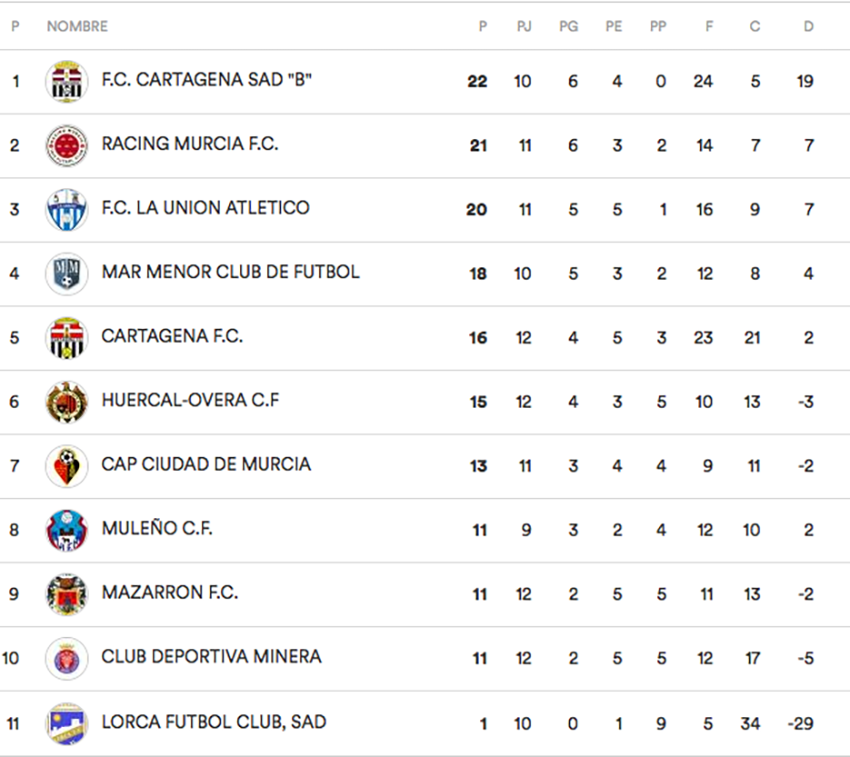Open the F.C. La Union Atletico badge
850x757 pixels.
click(67, 209)
